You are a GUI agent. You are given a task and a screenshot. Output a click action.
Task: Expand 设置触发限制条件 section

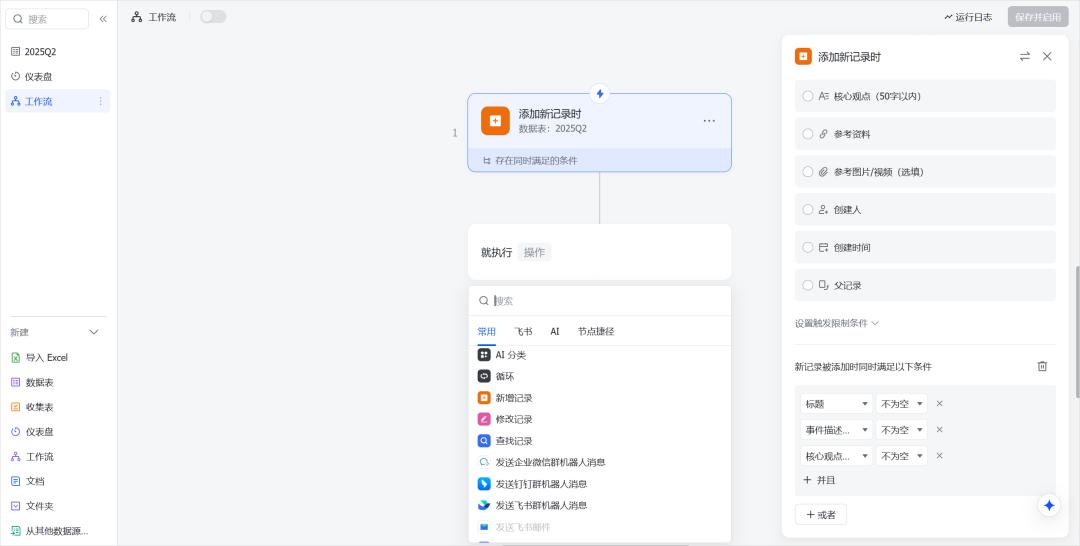tap(837, 323)
